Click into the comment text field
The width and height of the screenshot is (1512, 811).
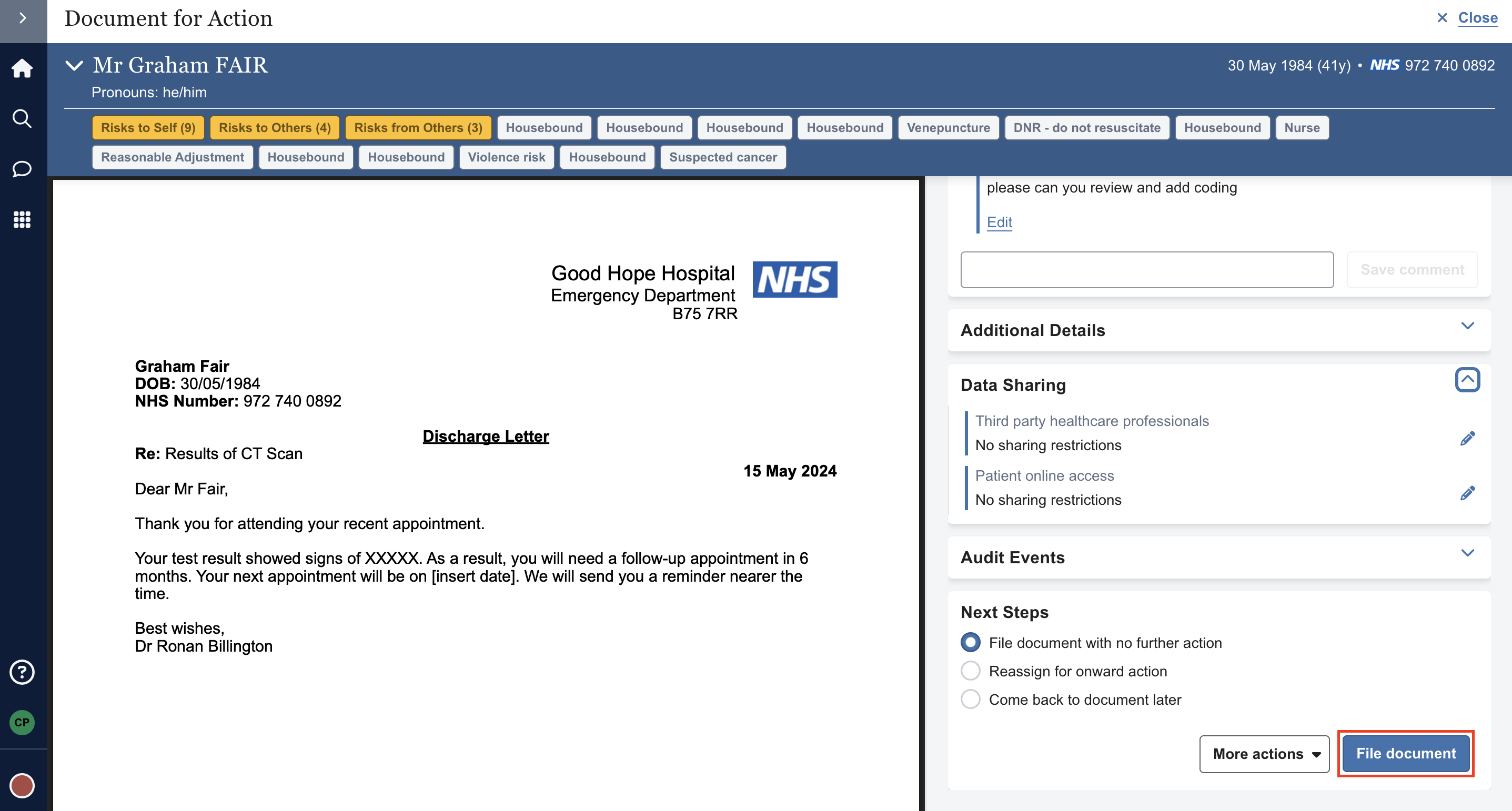pyautogui.click(x=1146, y=270)
